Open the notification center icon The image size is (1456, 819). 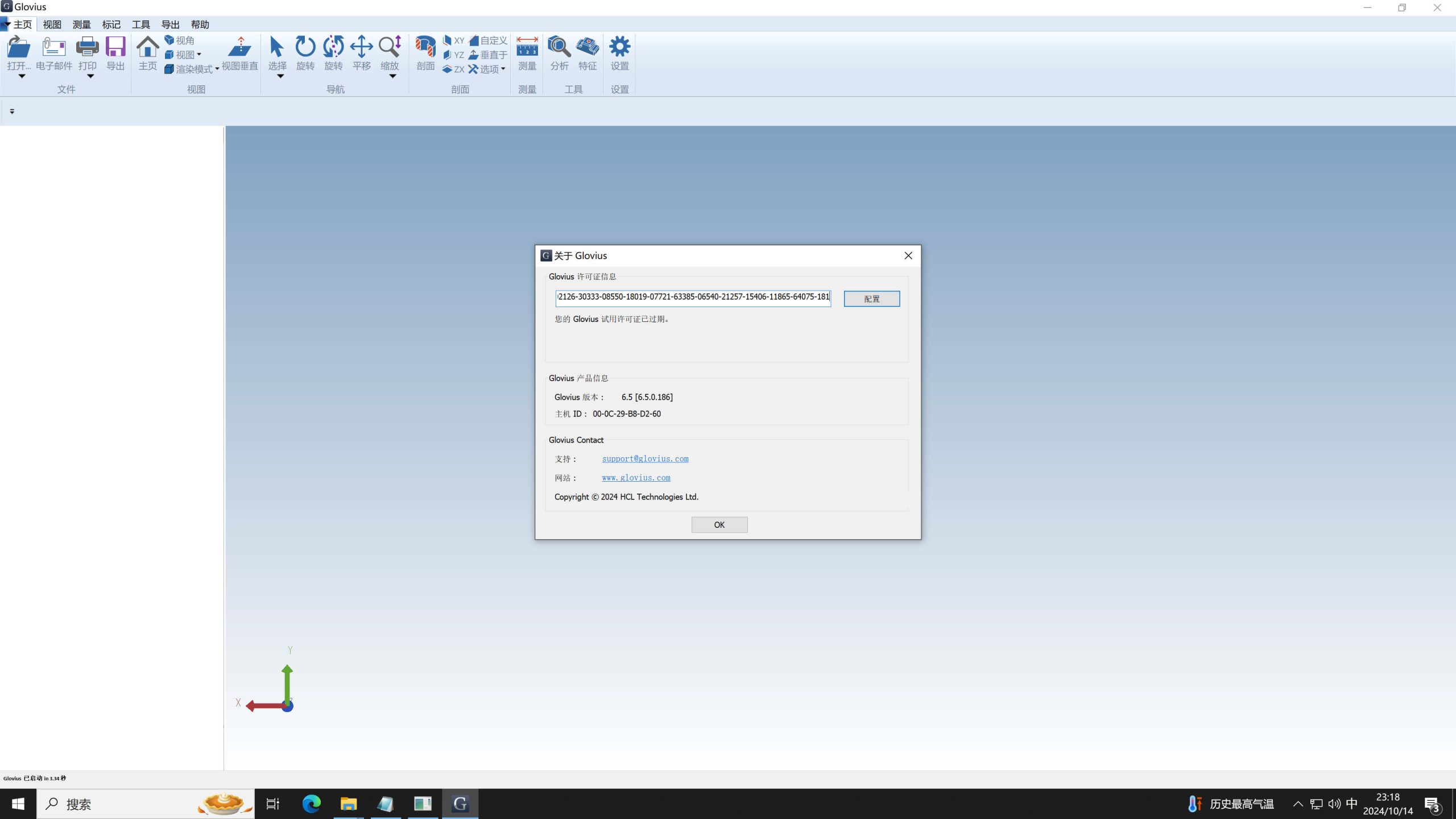[x=1433, y=804]
